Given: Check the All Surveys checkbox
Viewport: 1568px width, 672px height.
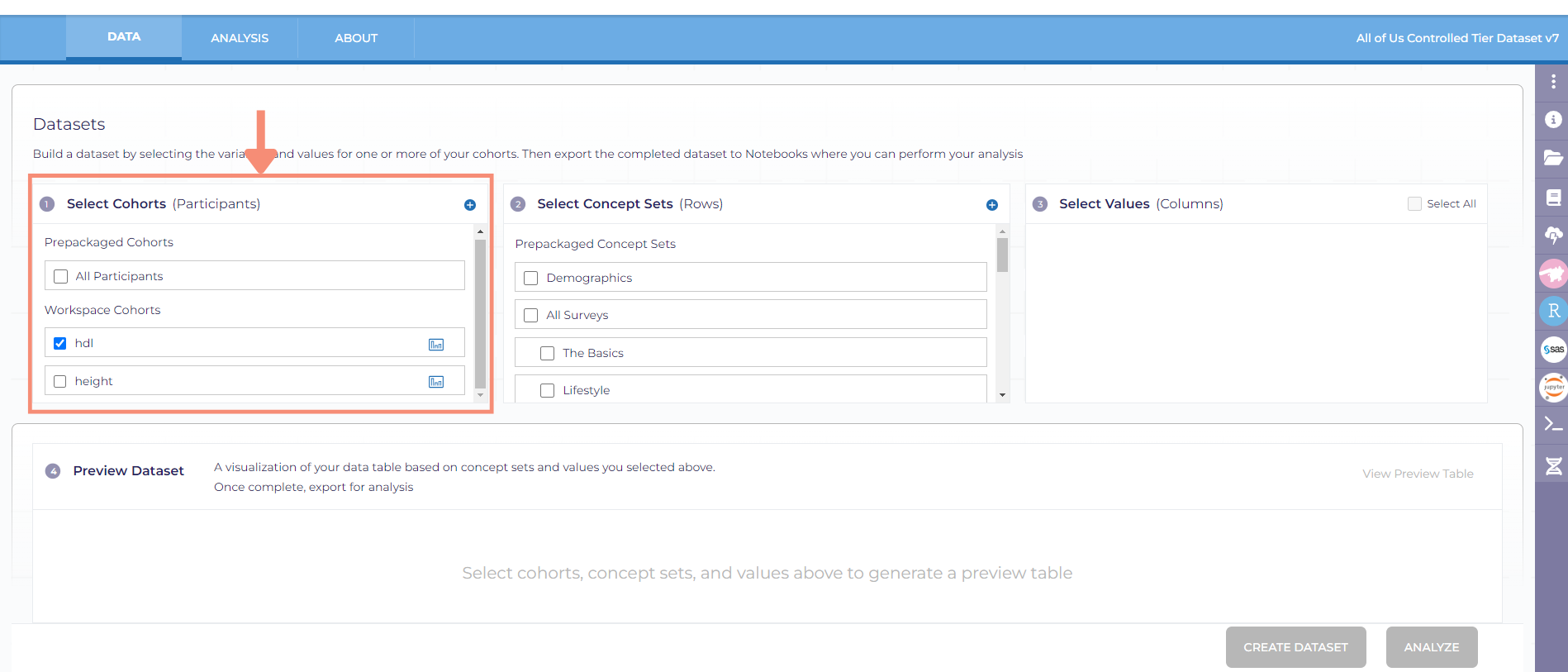Looking at the screenshot, I should tap(531, 315).
